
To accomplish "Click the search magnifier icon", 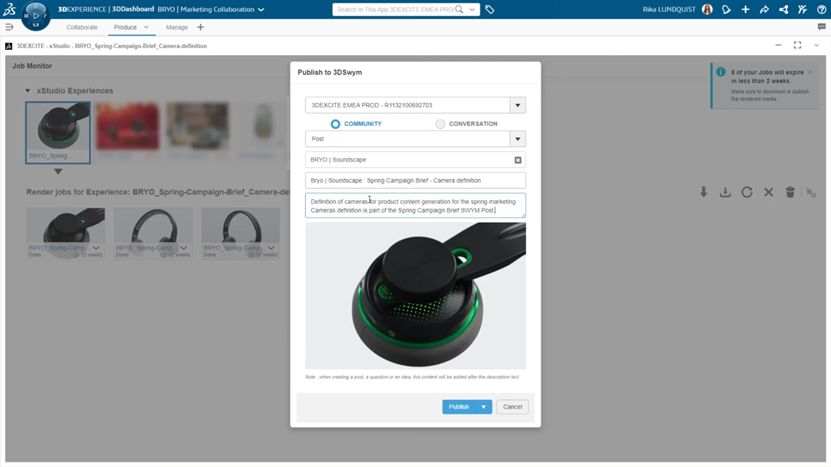I will [x=459, y=10].
